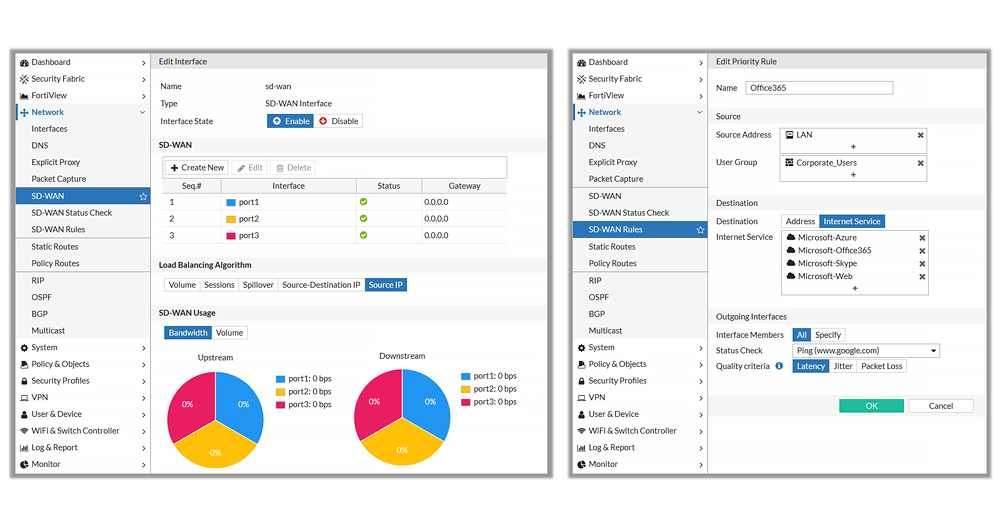Click yellow port2 color swatch in table

point(231,219)
